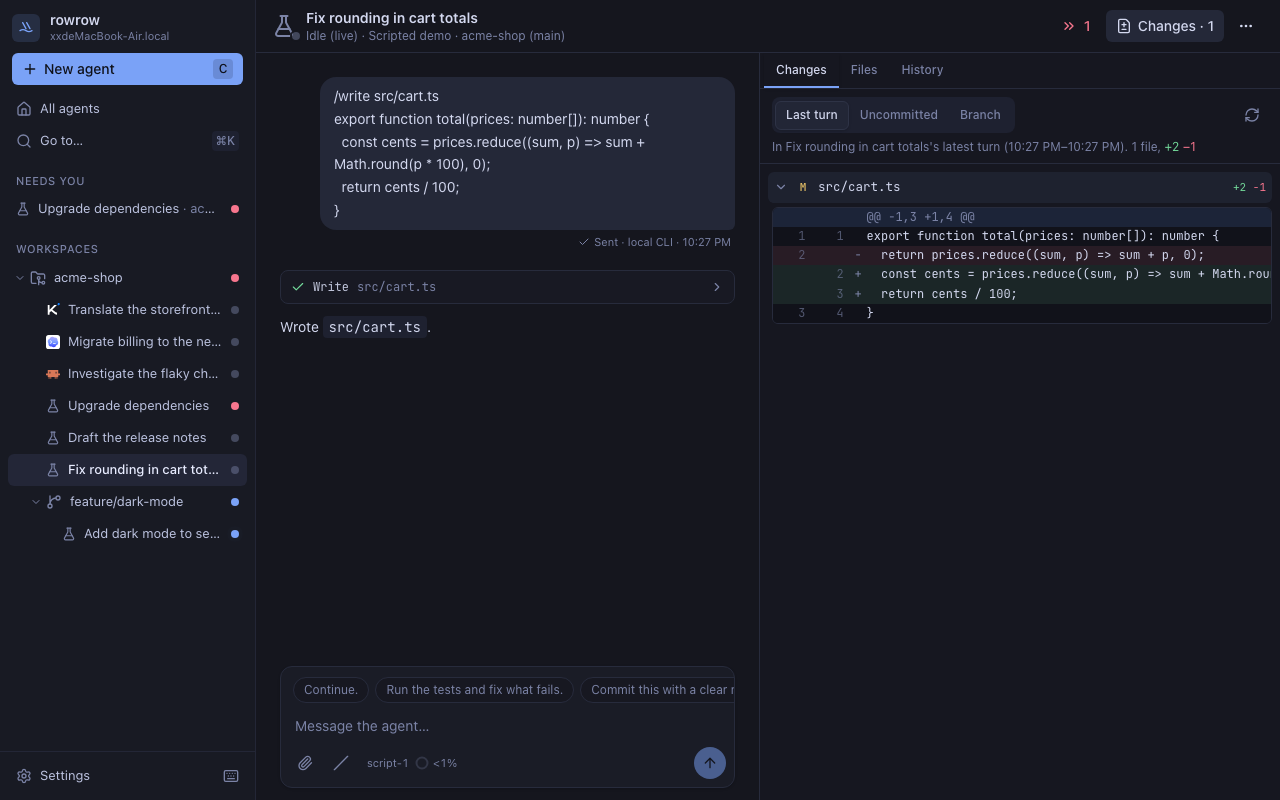Click Commit this with a clear suggestion
1280x800 pixels.
click(x=658, y=690)
